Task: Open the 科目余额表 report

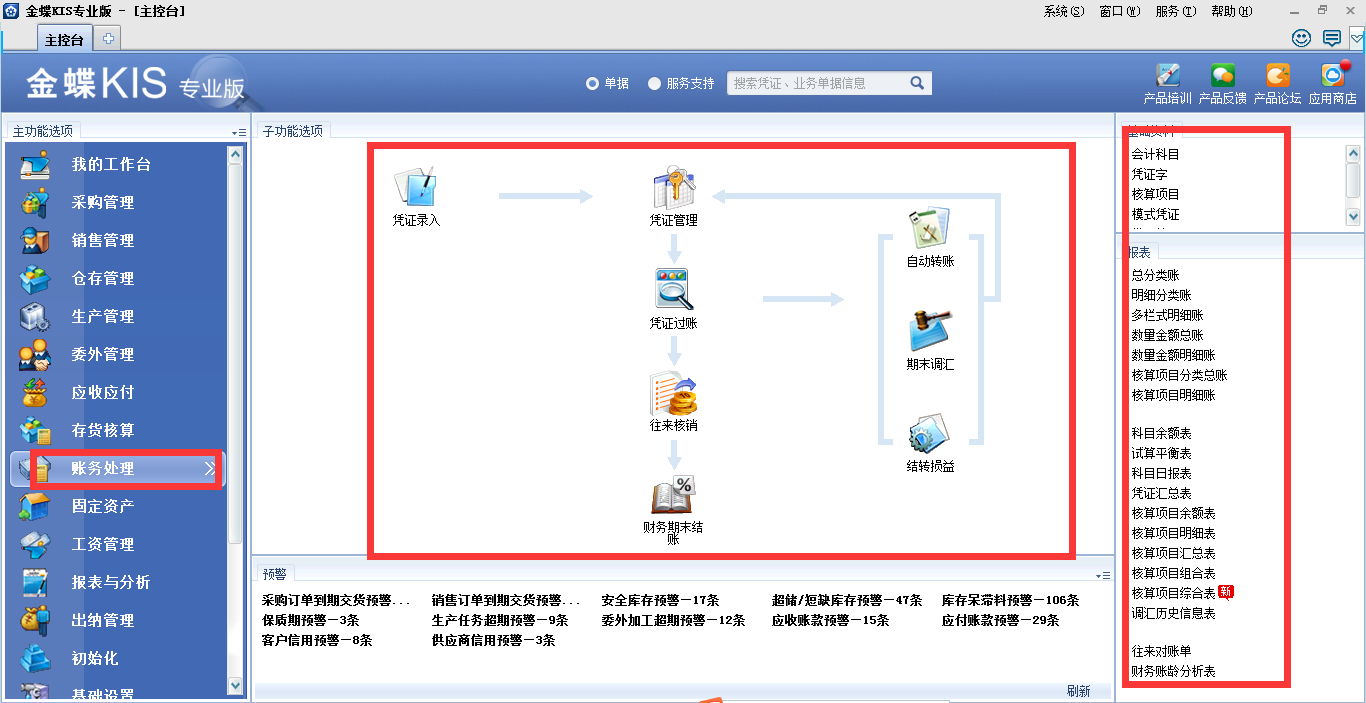Action: click(1161, 433)
